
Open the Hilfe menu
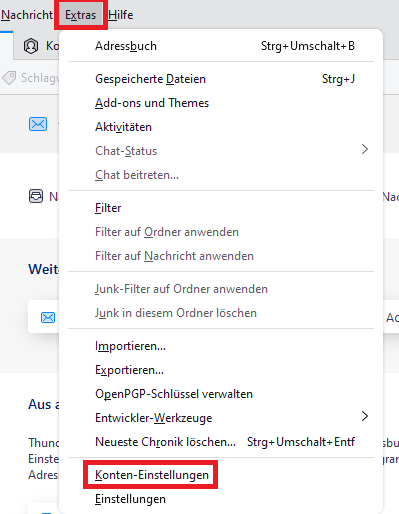coord(121,15)
